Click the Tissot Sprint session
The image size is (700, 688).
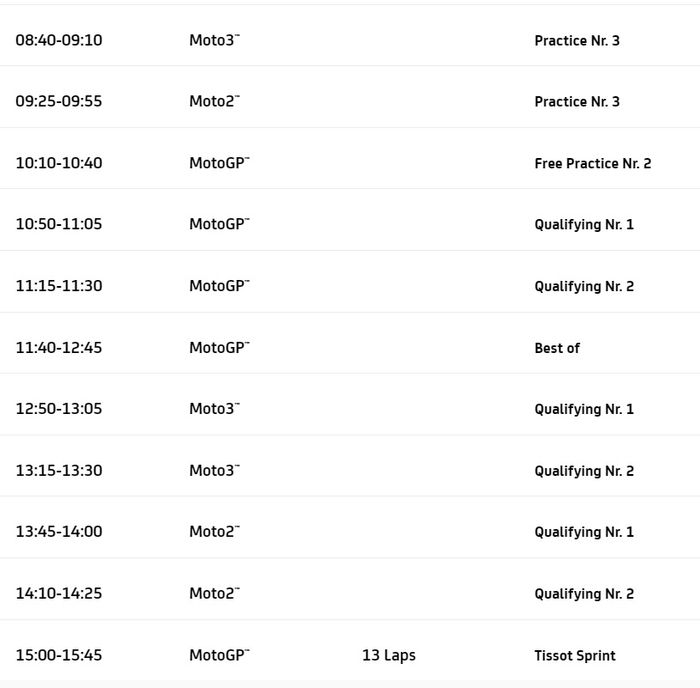tap(575, 656)
